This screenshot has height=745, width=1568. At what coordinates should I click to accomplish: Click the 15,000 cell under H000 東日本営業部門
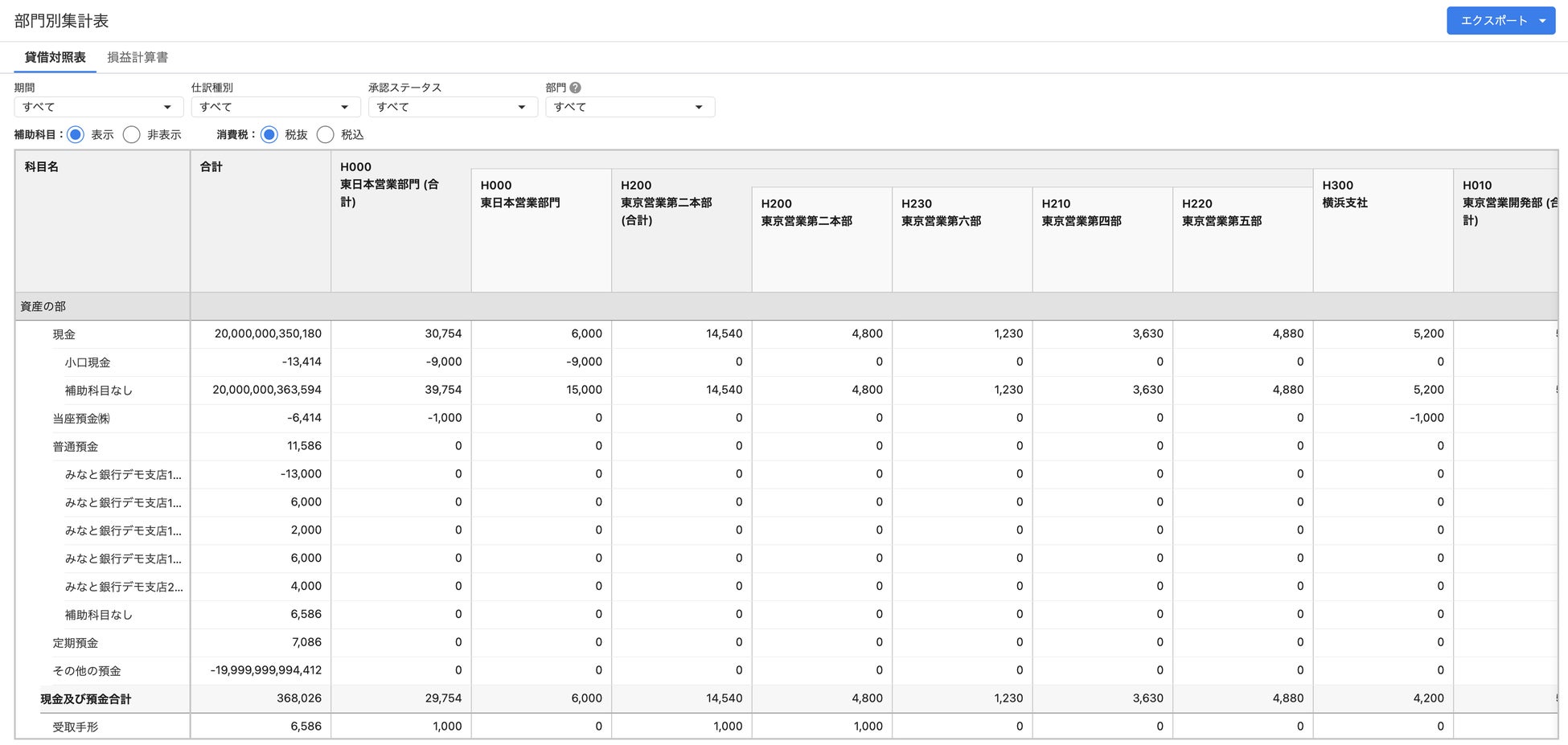[541, 391]
